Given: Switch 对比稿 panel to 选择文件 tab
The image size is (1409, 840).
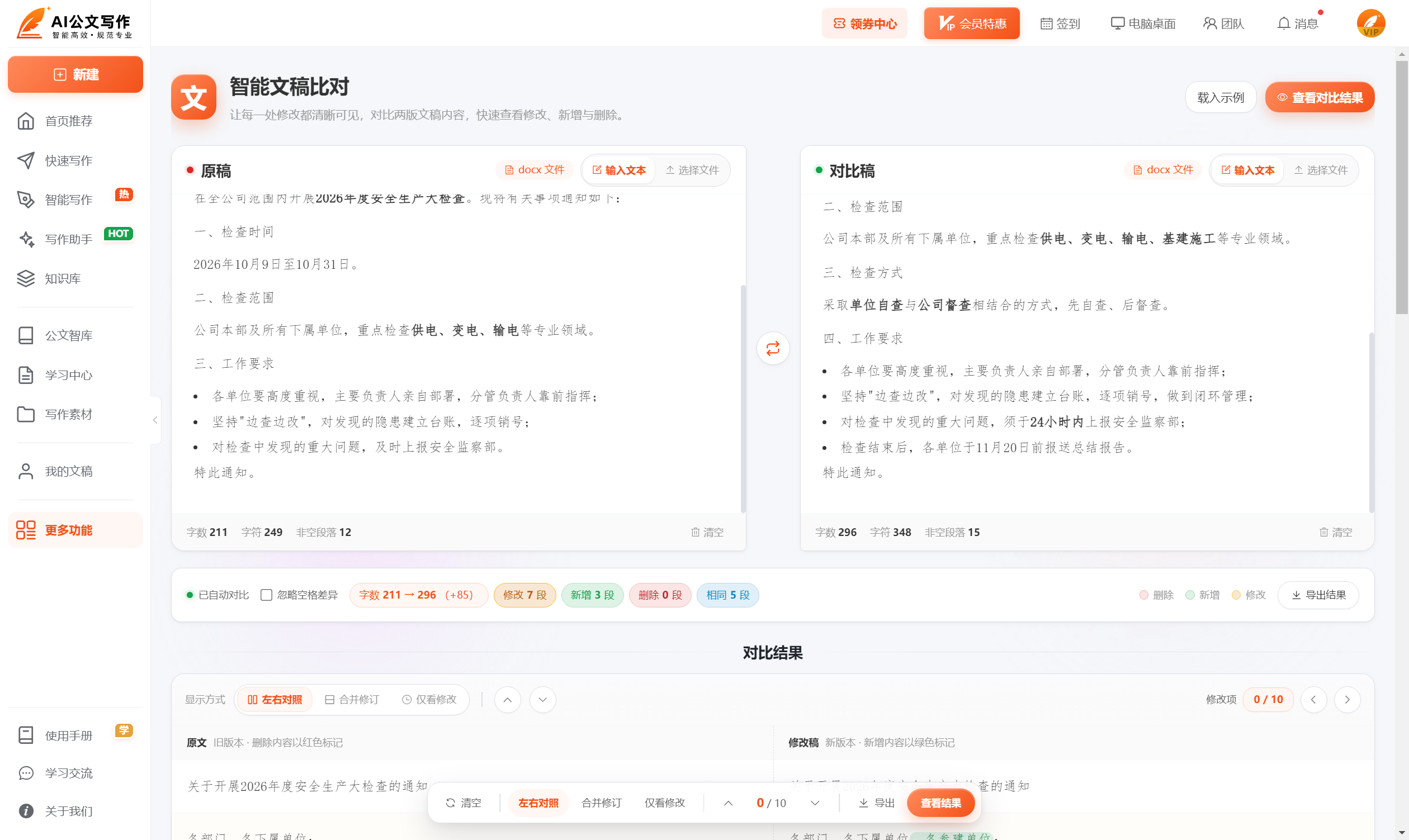Looking at the screenshot, I should pyautogui.click(x=1321, y=170).
